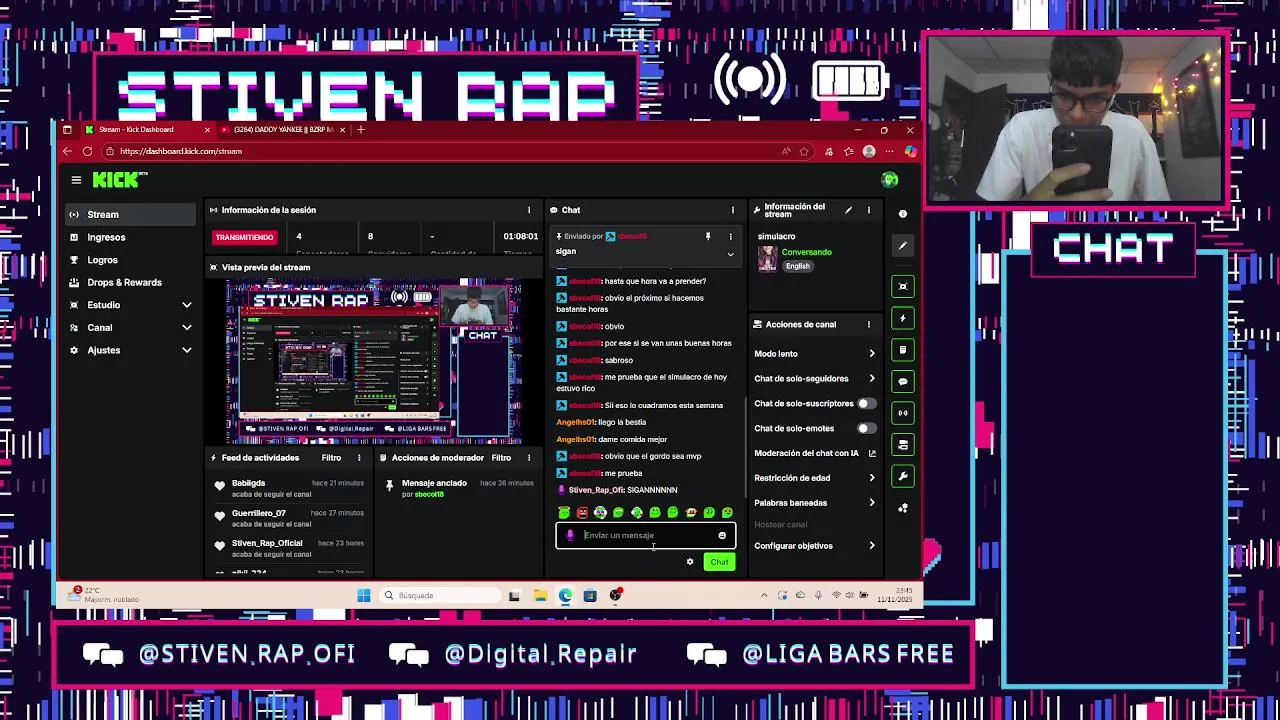Viewport: 1280px width, 720px height.
Task: Open the Windows Start button
Action: pyautogui.click(x=364, y=596)
